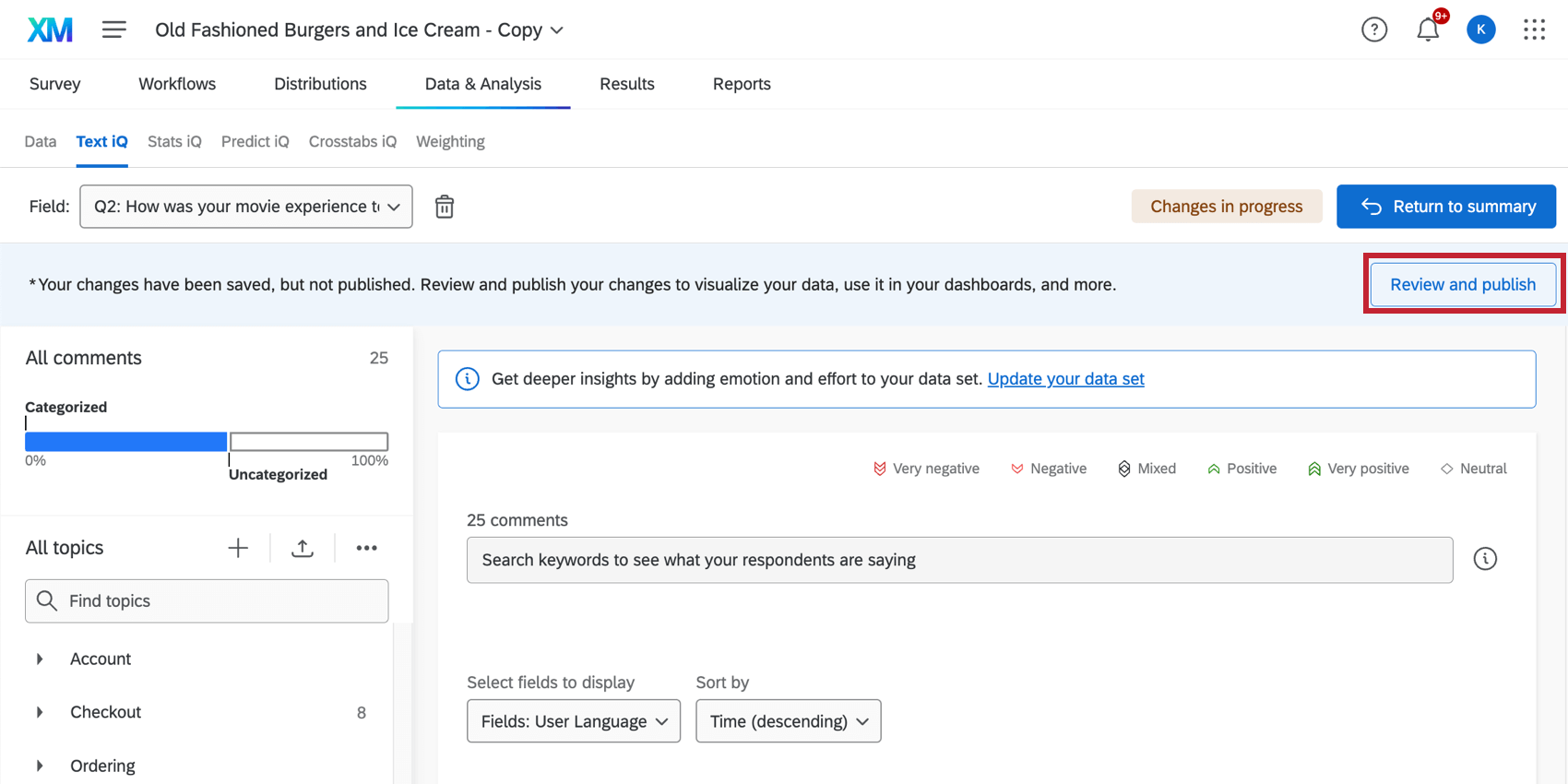This screenshot has height=784, width=1568.
Task: Expand the Checkout topic
Action: coord(40,712)
